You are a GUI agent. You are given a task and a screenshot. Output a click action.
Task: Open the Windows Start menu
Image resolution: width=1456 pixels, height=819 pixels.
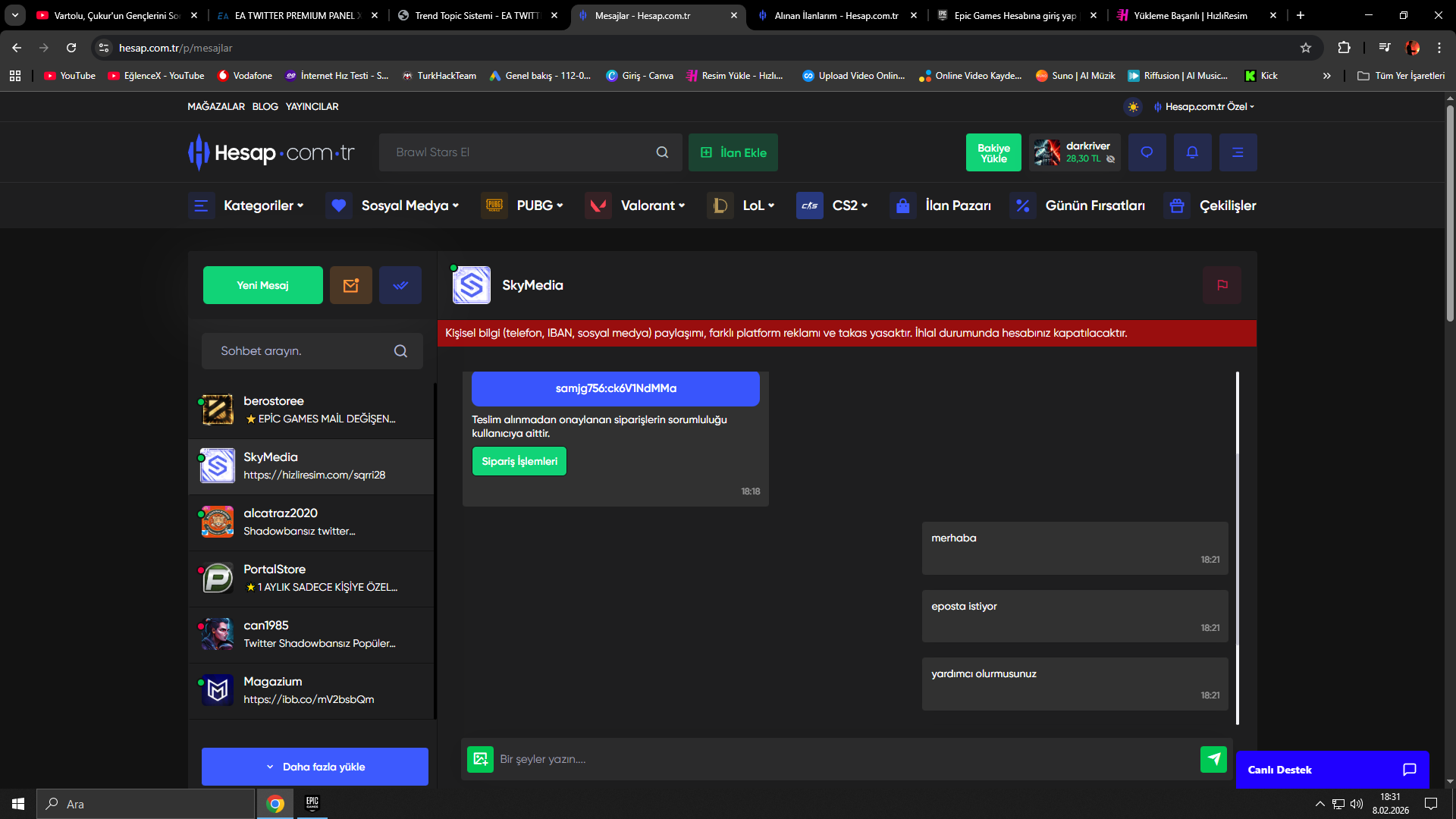point(18,804)
